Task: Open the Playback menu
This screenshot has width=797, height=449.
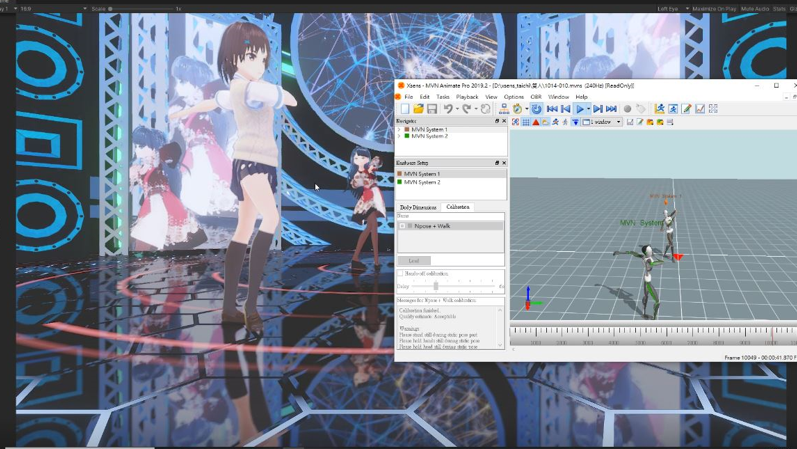Action: point(467,97)
